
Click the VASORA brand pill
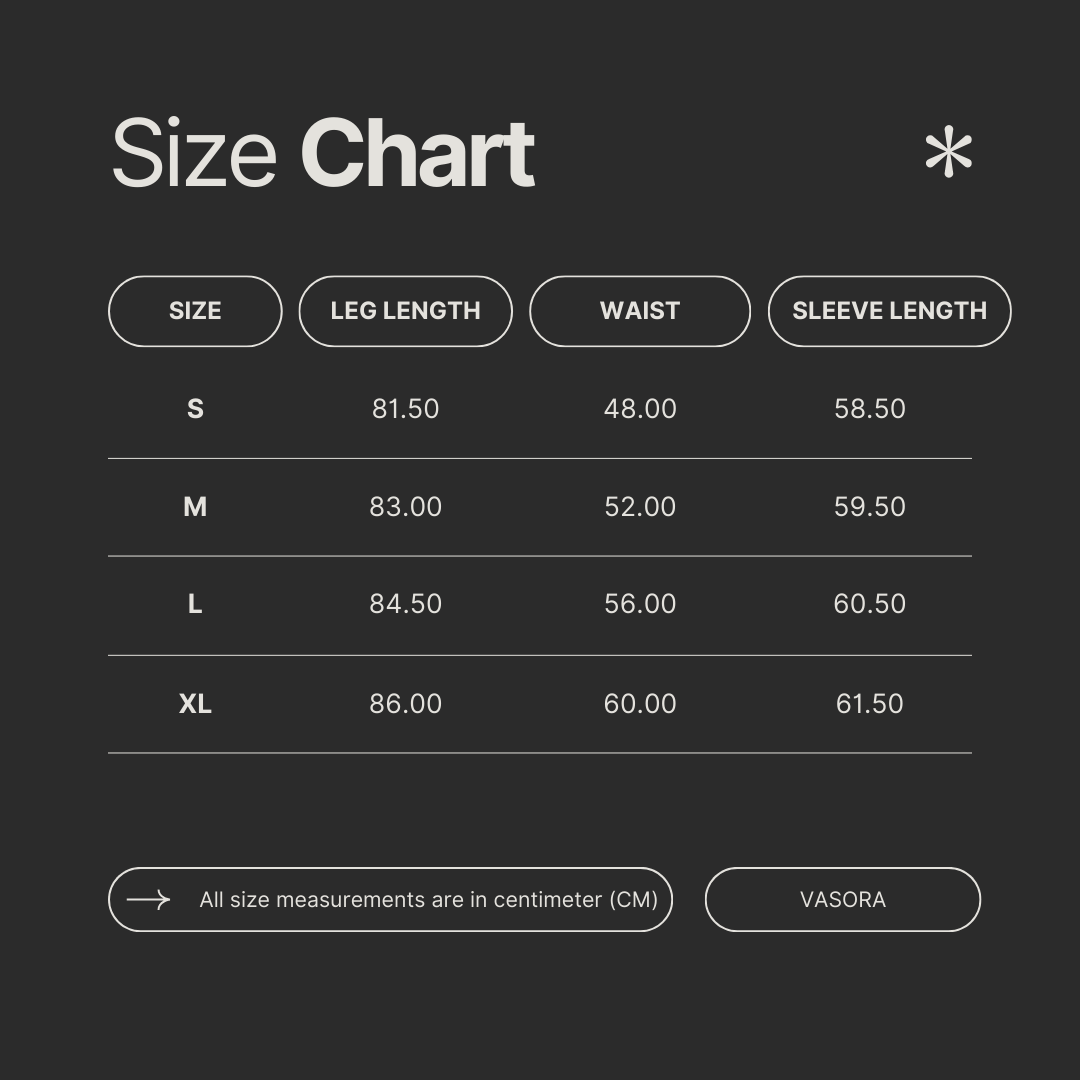pyautogui.click(x=842, y=900)
